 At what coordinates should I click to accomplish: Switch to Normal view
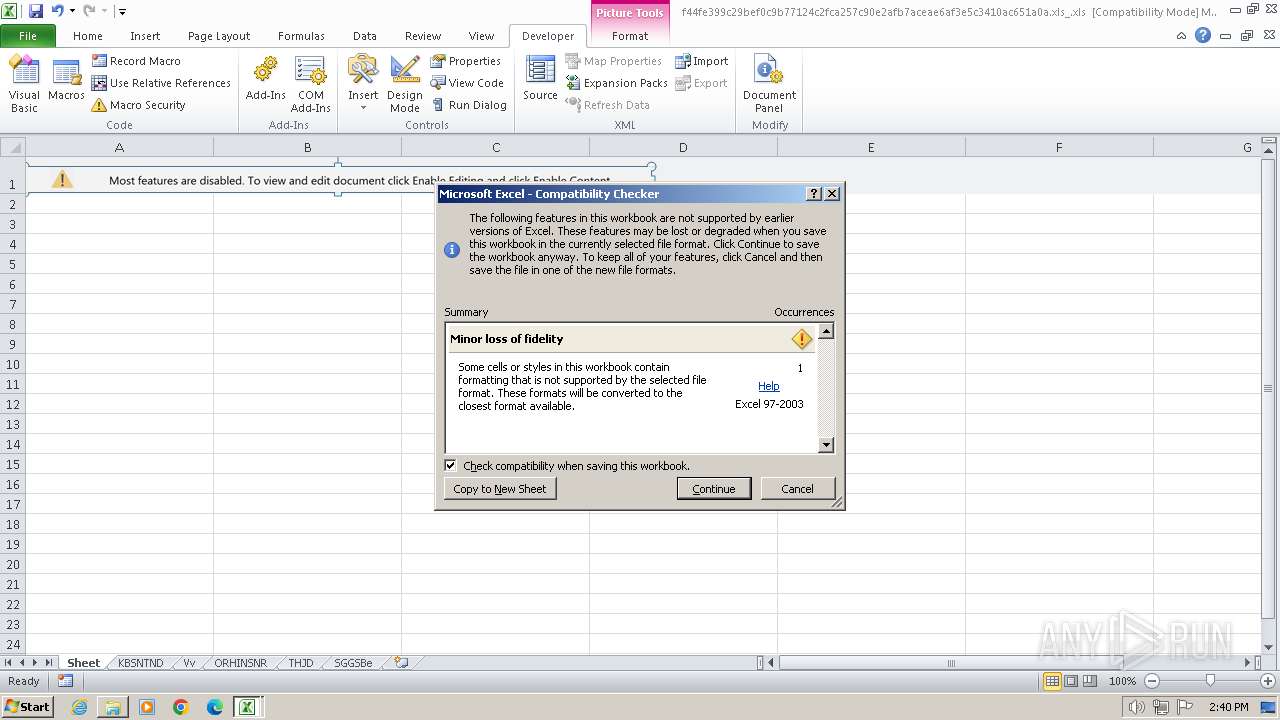click(x=1052, y=681)
